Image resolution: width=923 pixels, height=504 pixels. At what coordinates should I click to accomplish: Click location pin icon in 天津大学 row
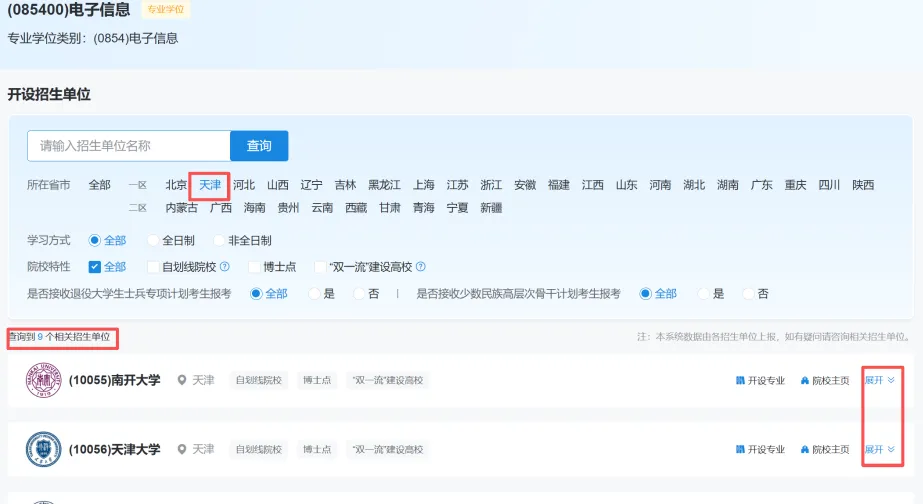[182, 449]
